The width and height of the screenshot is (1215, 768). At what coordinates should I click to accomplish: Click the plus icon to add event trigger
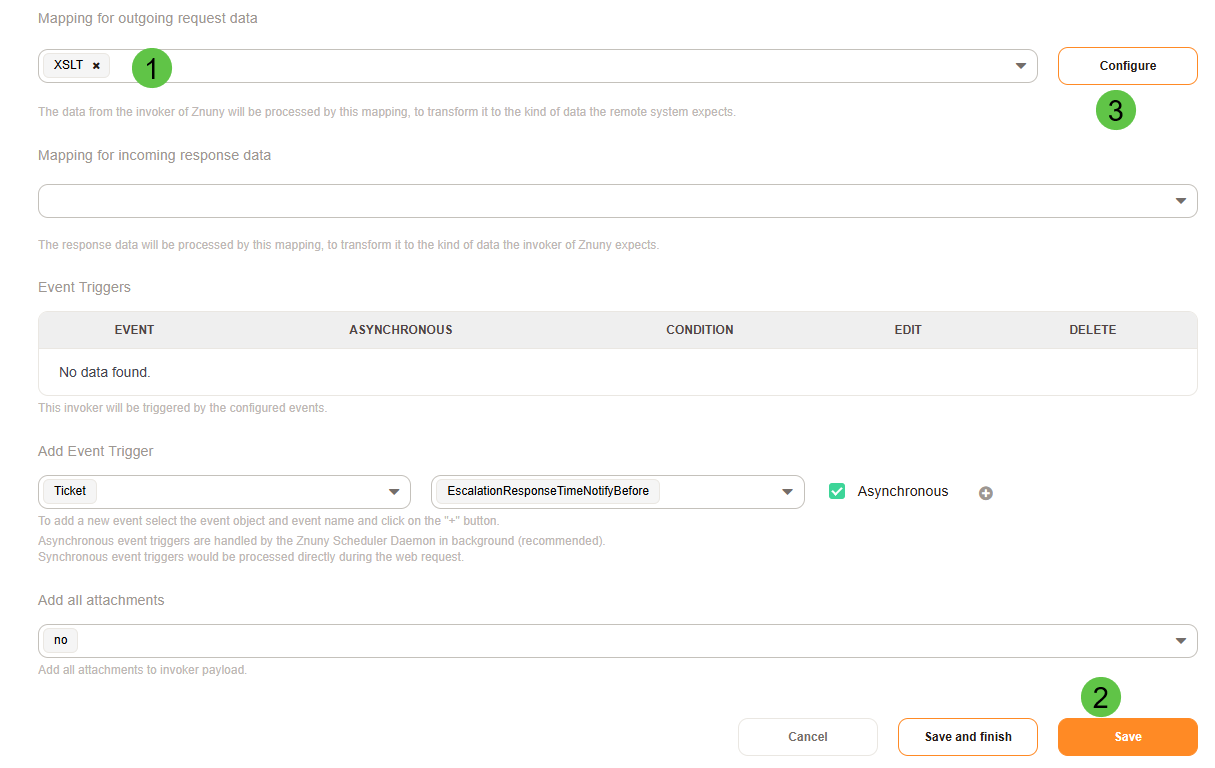pos(985,493)
